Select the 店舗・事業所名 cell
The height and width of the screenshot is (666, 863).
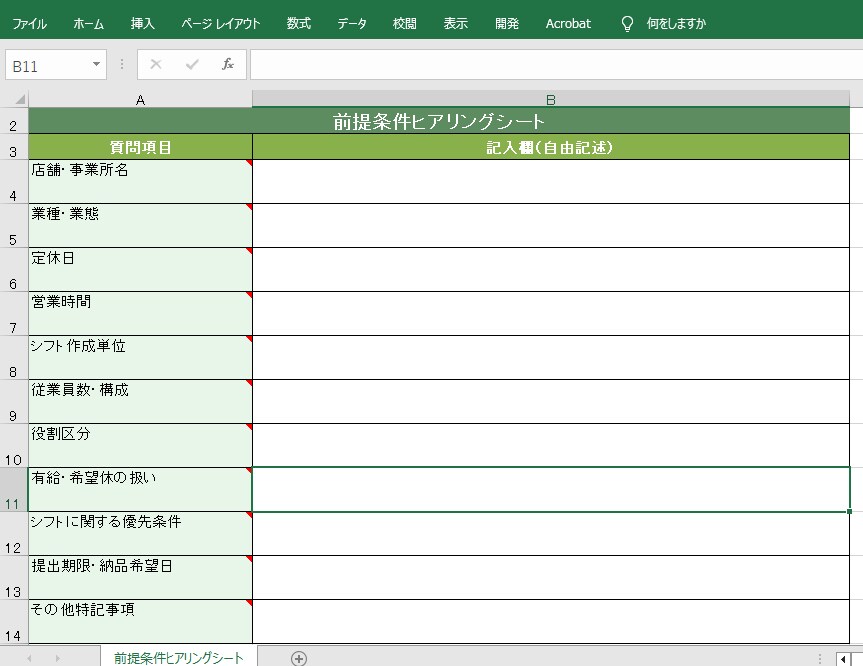tap(140, 182)
